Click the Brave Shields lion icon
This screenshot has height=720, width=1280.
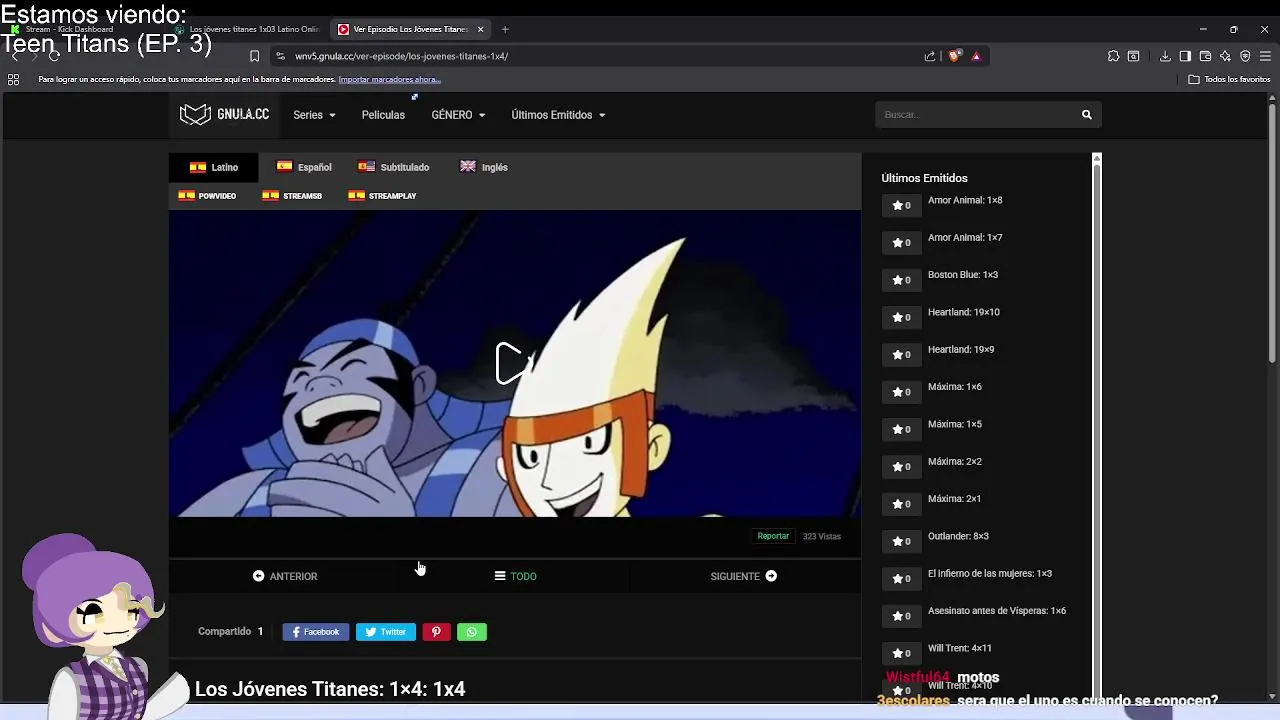click(954, 56)
